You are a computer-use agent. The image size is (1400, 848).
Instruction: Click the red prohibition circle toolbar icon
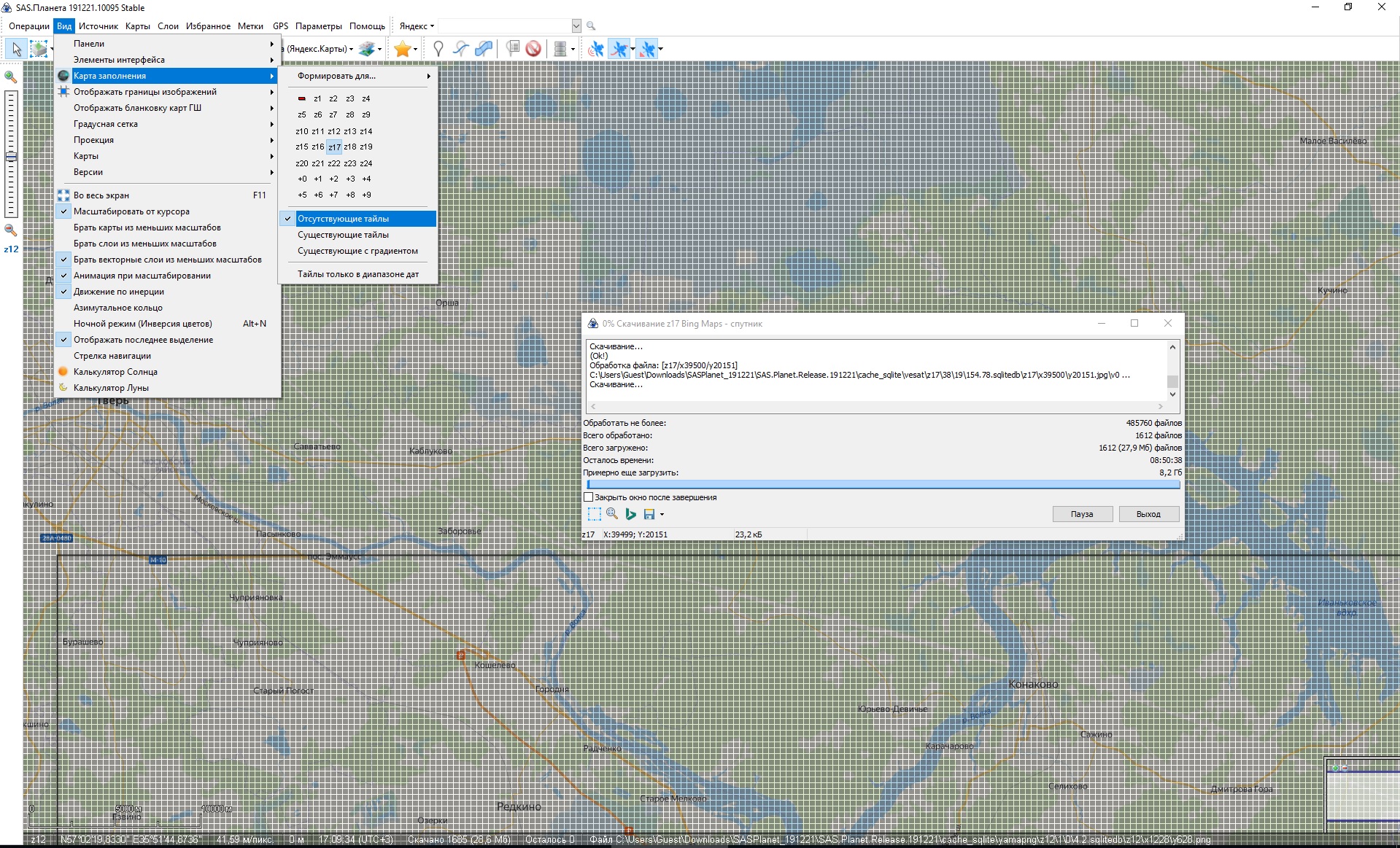click(533, 49)
